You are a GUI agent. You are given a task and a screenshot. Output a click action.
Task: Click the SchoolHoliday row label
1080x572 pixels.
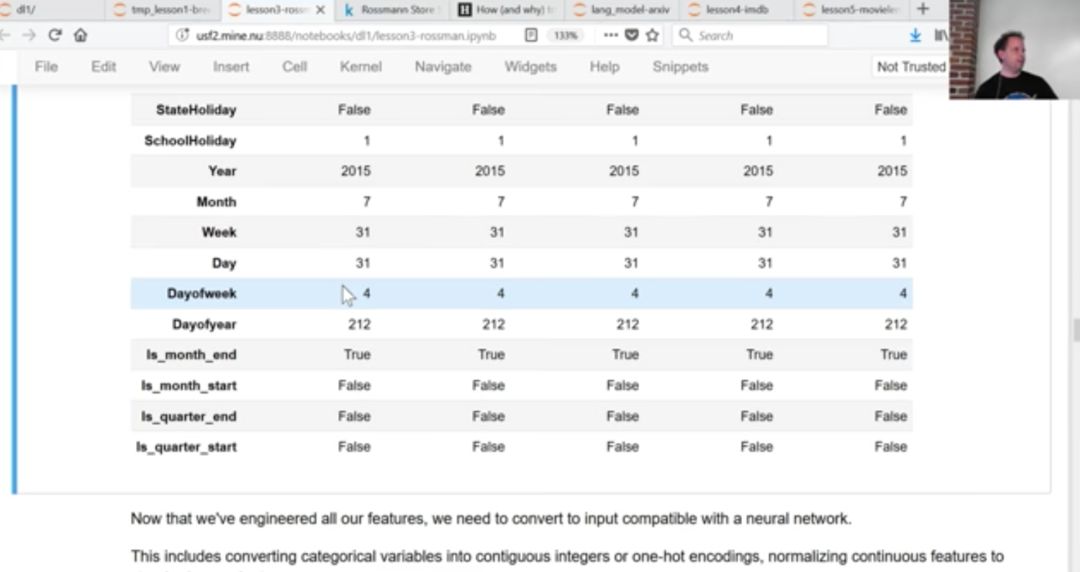pos(190,141)
